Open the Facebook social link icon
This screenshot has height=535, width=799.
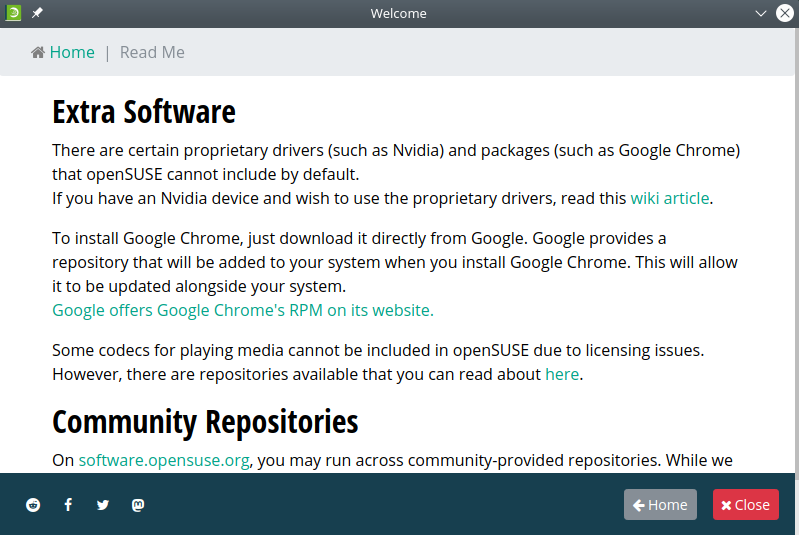pyautogui.click(x=68, y=505)
